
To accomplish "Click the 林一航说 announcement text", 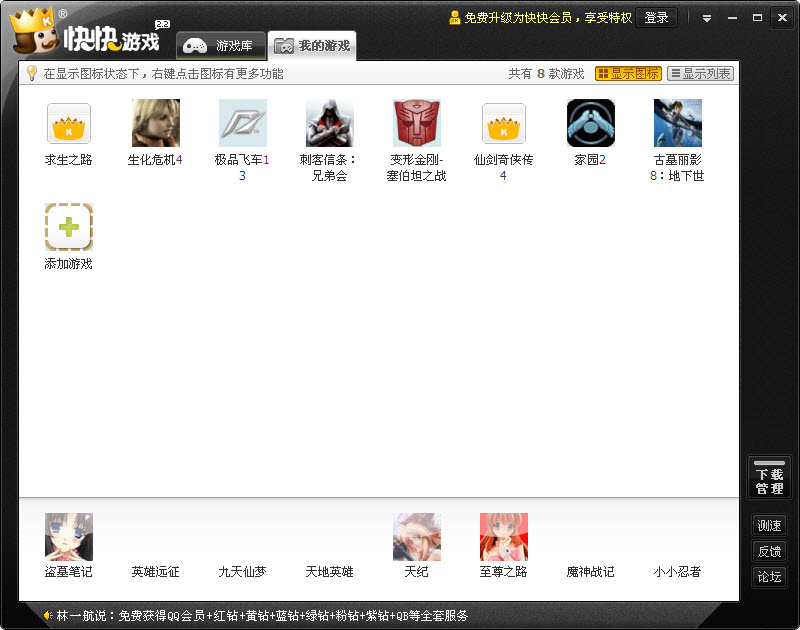I will tap(262, 616).
